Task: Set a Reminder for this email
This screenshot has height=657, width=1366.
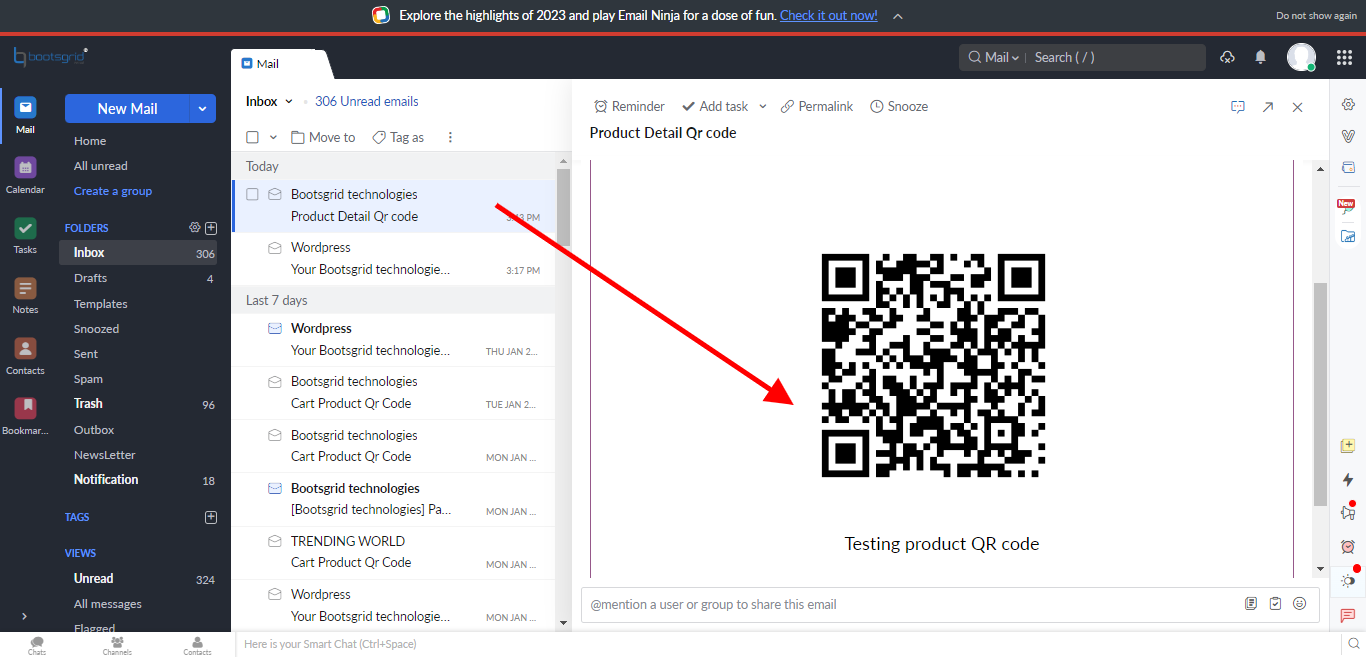Action: (629, 106)
